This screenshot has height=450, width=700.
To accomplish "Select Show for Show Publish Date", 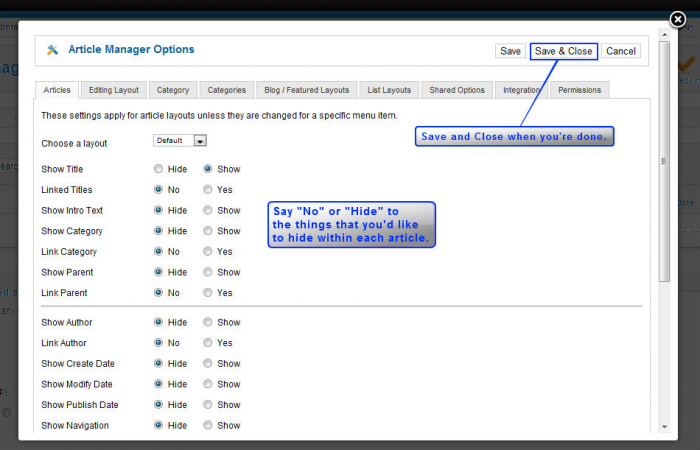I will click(208, 404).
